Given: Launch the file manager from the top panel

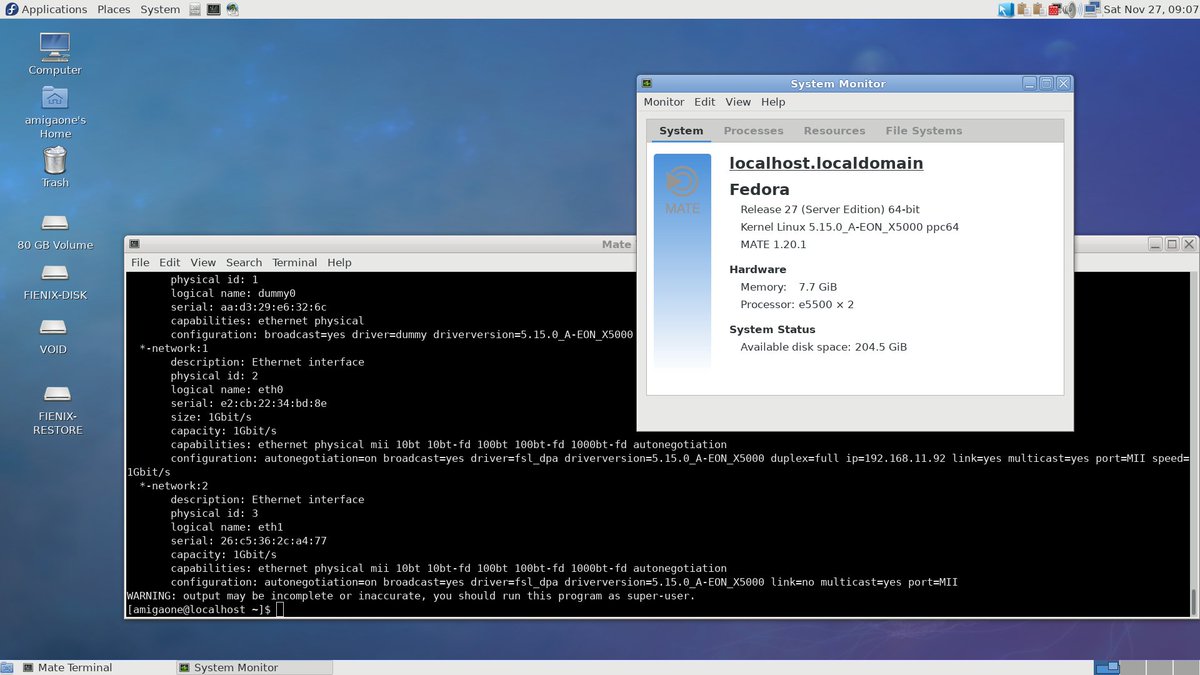Looking at the screenshot, I should (x=194, y=9).
